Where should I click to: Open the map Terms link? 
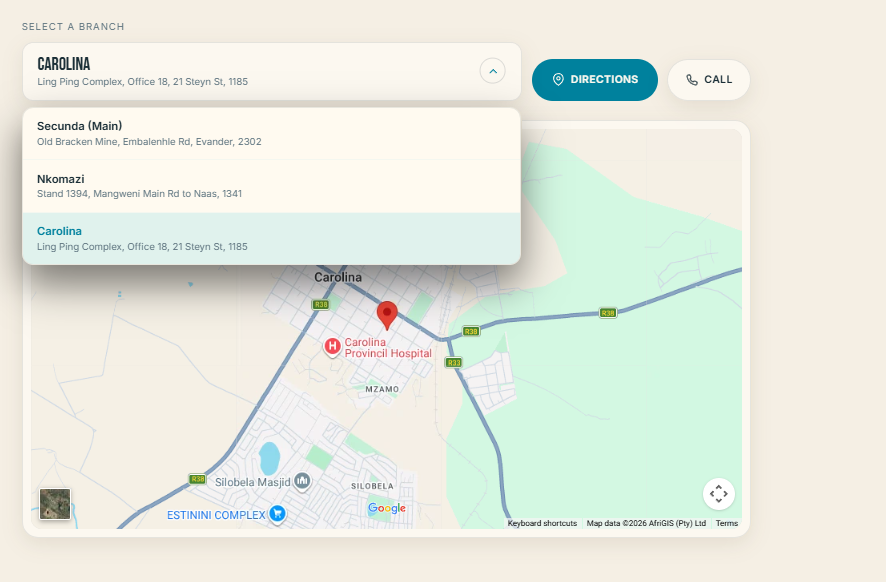point(727,523)
